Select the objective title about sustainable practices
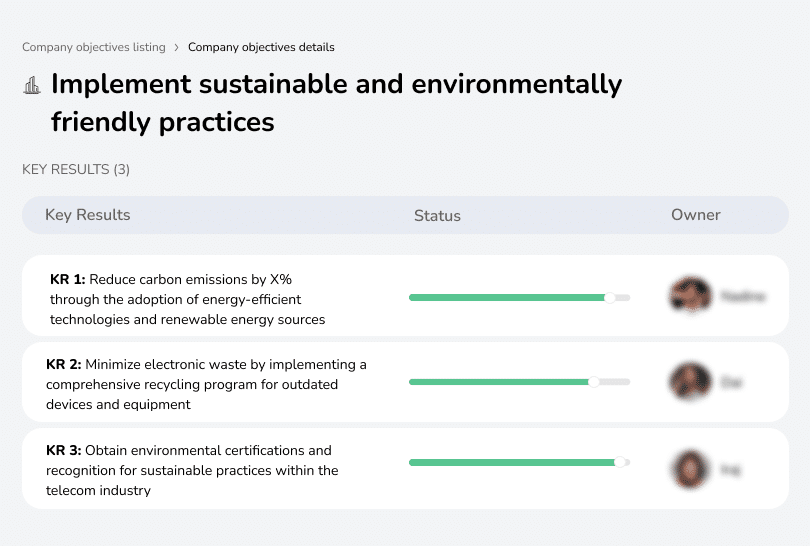 [336, 103]
